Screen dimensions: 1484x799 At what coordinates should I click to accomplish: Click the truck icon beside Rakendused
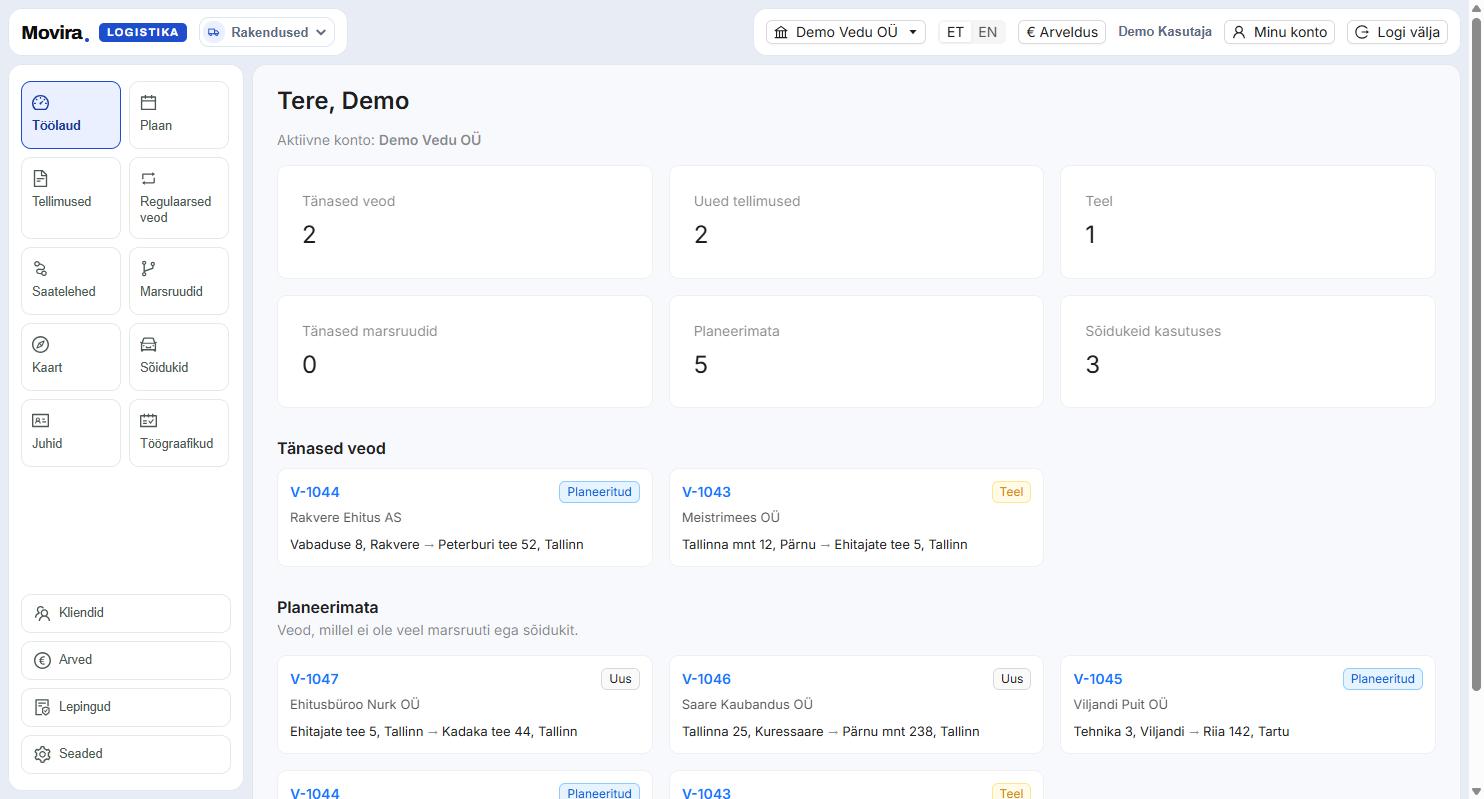pyautogui.click(x=214, y=32)
